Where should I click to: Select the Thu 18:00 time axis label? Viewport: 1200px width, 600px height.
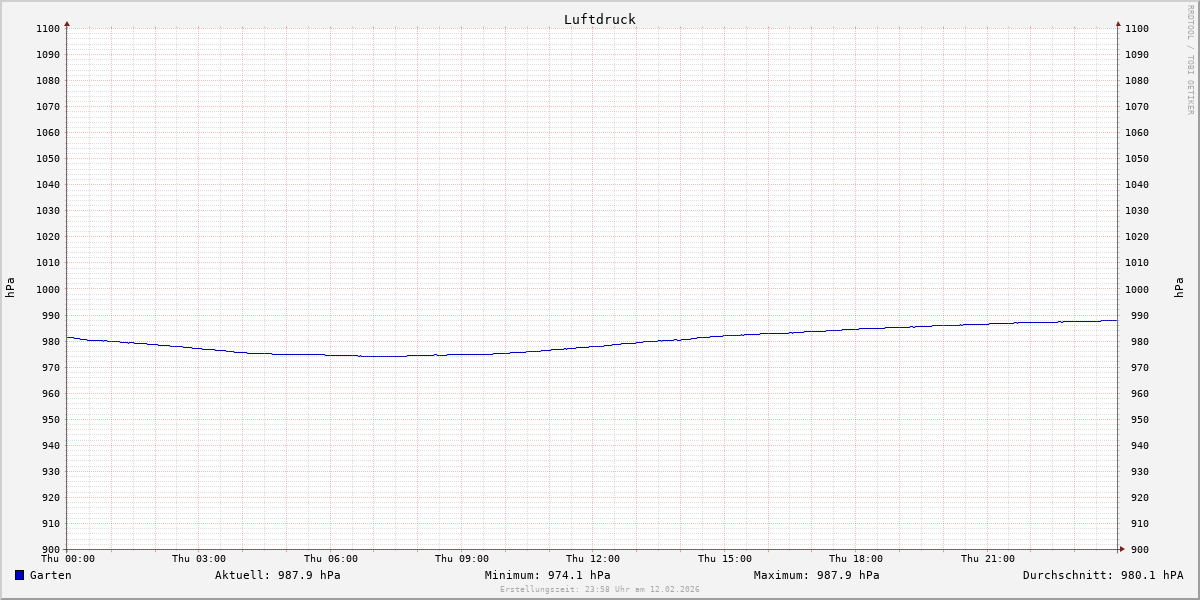(x=855, y=559)
